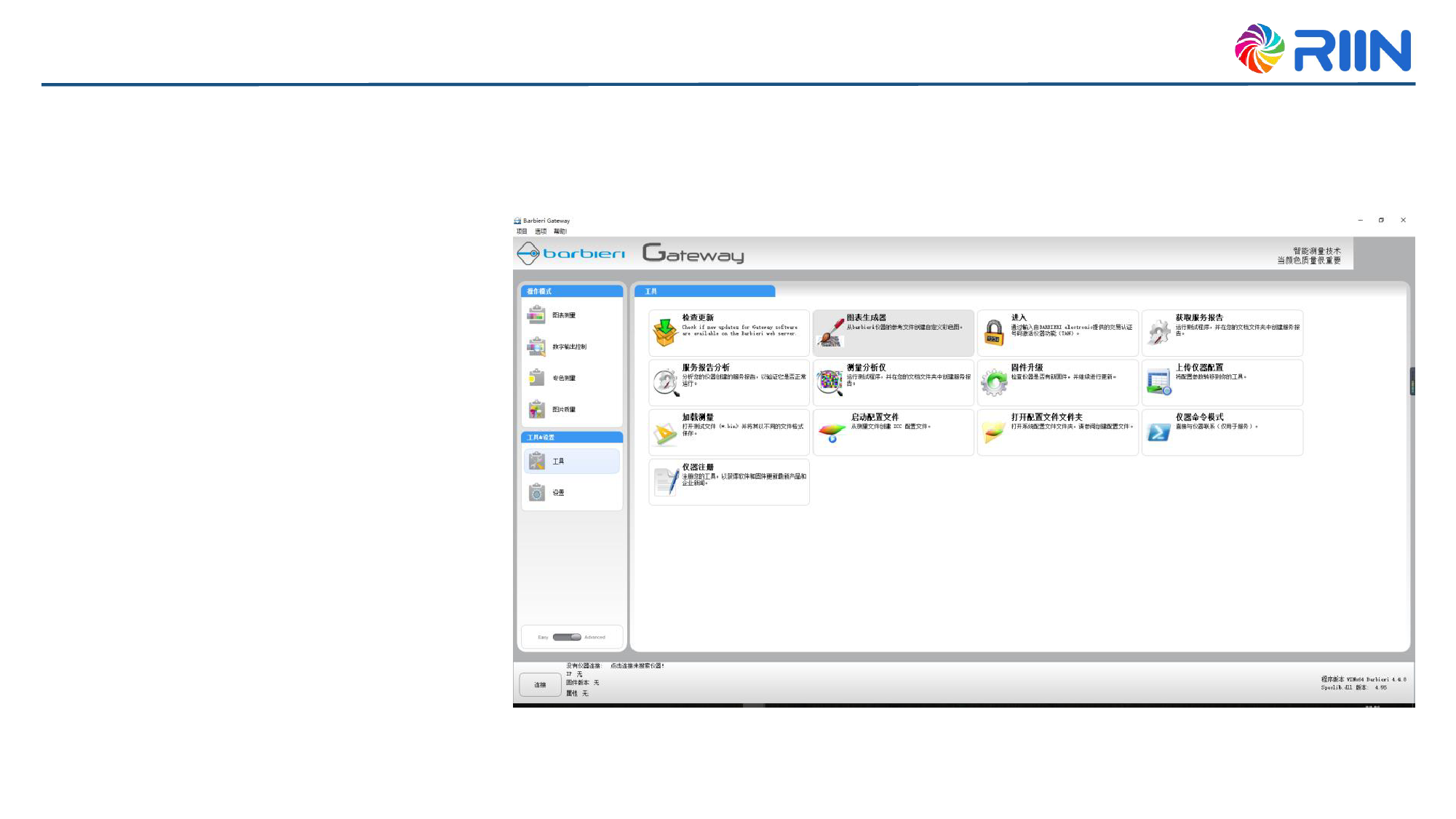Open 设置 settings in sidebar
Image resolution: width=1456 pixels, height=819 pixels.
pyautogui.click(x=557, y=493)
